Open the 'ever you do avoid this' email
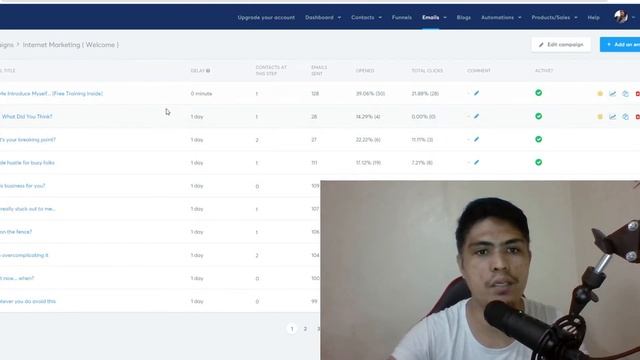 pyautogui.click(x=28, y=301)
